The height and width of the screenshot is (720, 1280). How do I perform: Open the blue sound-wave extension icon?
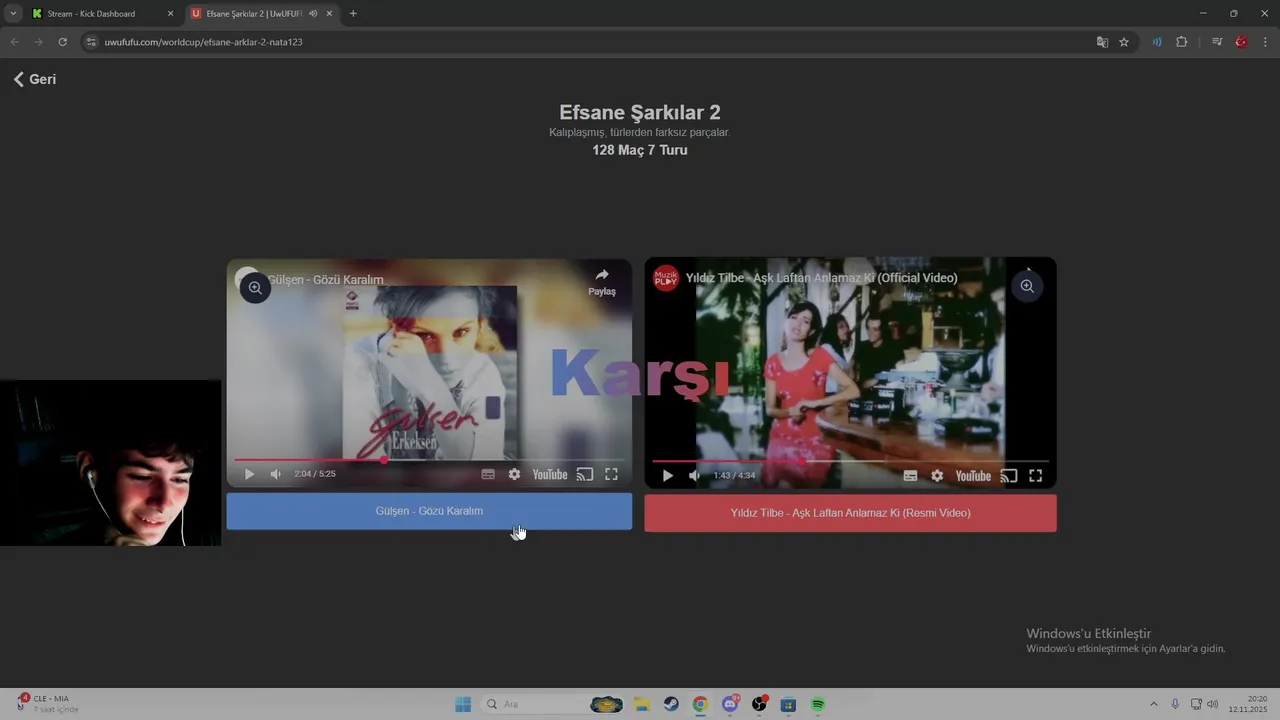tap(1157, 42)
